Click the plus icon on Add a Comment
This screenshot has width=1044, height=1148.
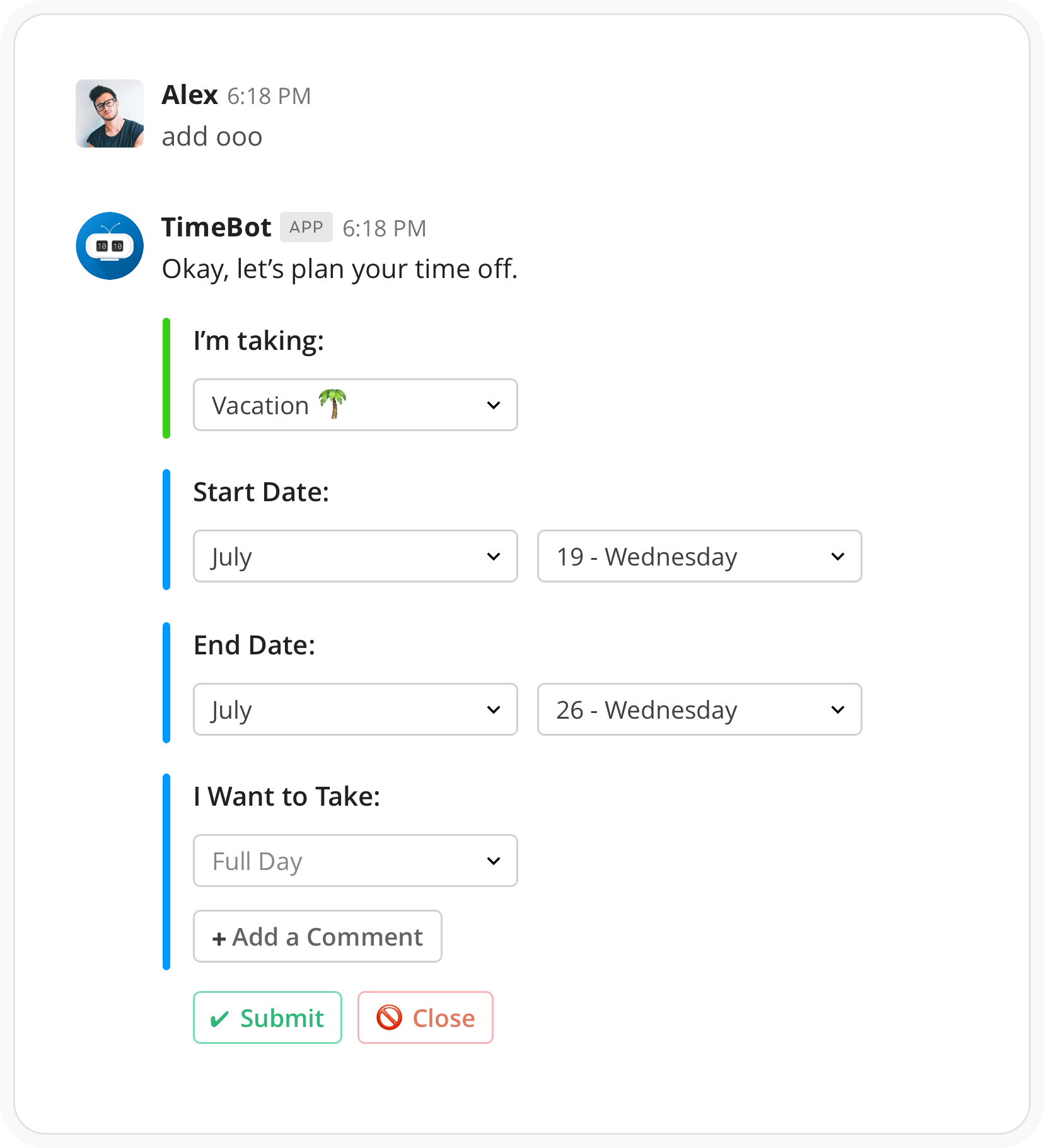point(219,936)
